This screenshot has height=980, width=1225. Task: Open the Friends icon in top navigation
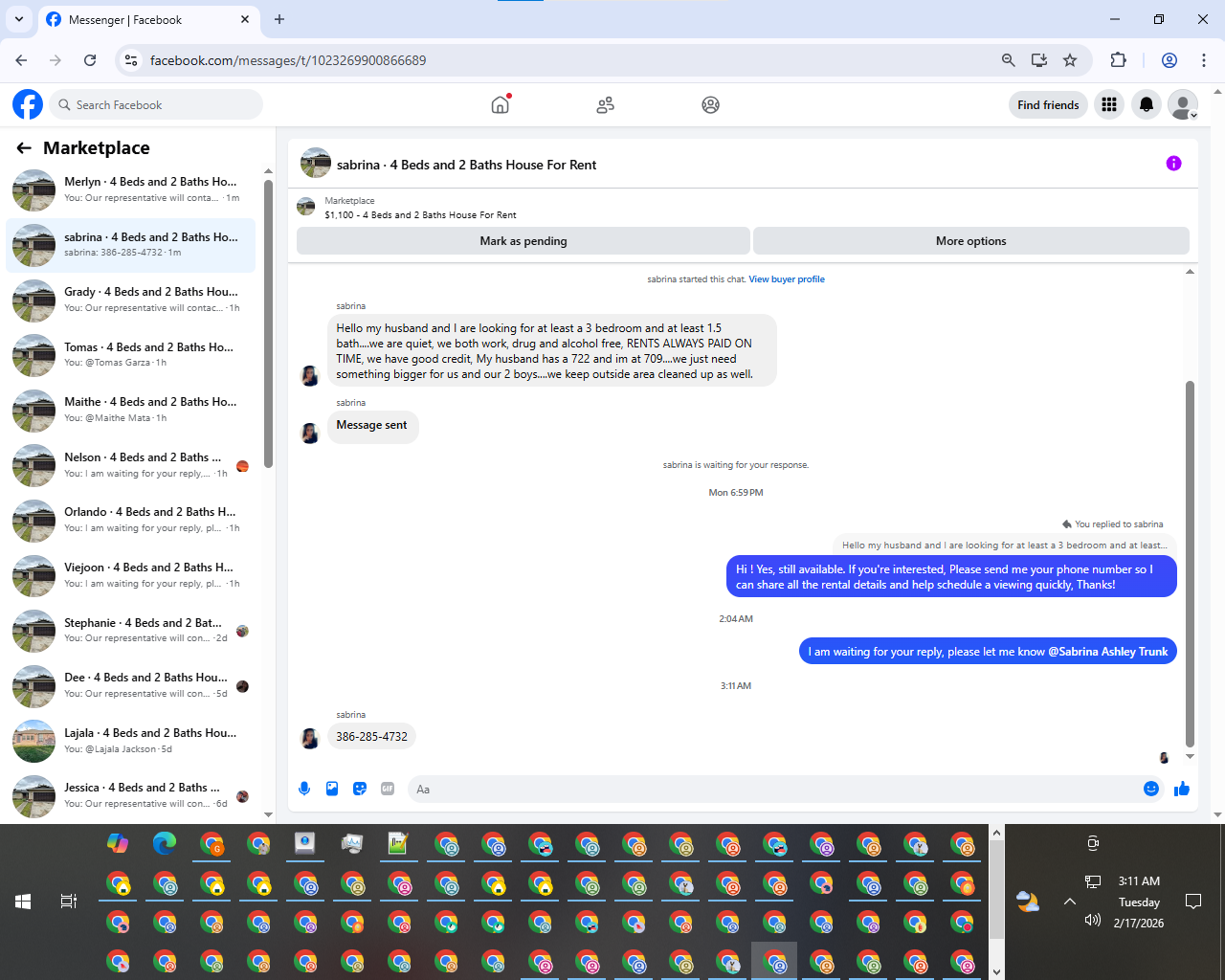[x=605, y=105]
